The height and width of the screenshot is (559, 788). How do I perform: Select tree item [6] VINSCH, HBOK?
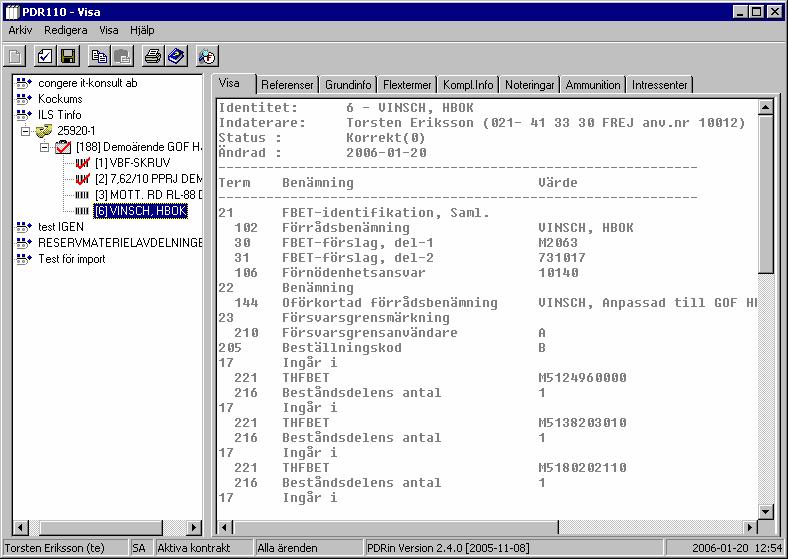[141, 211]
